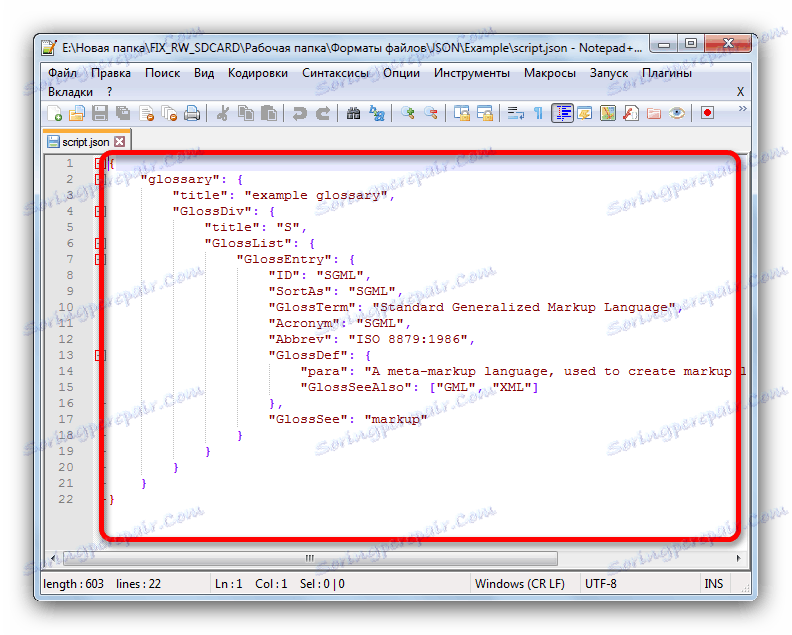Close the current document via the toolbar icon
Image resolution: width=792 pixels, height=635 pixels.
point(146,113)
